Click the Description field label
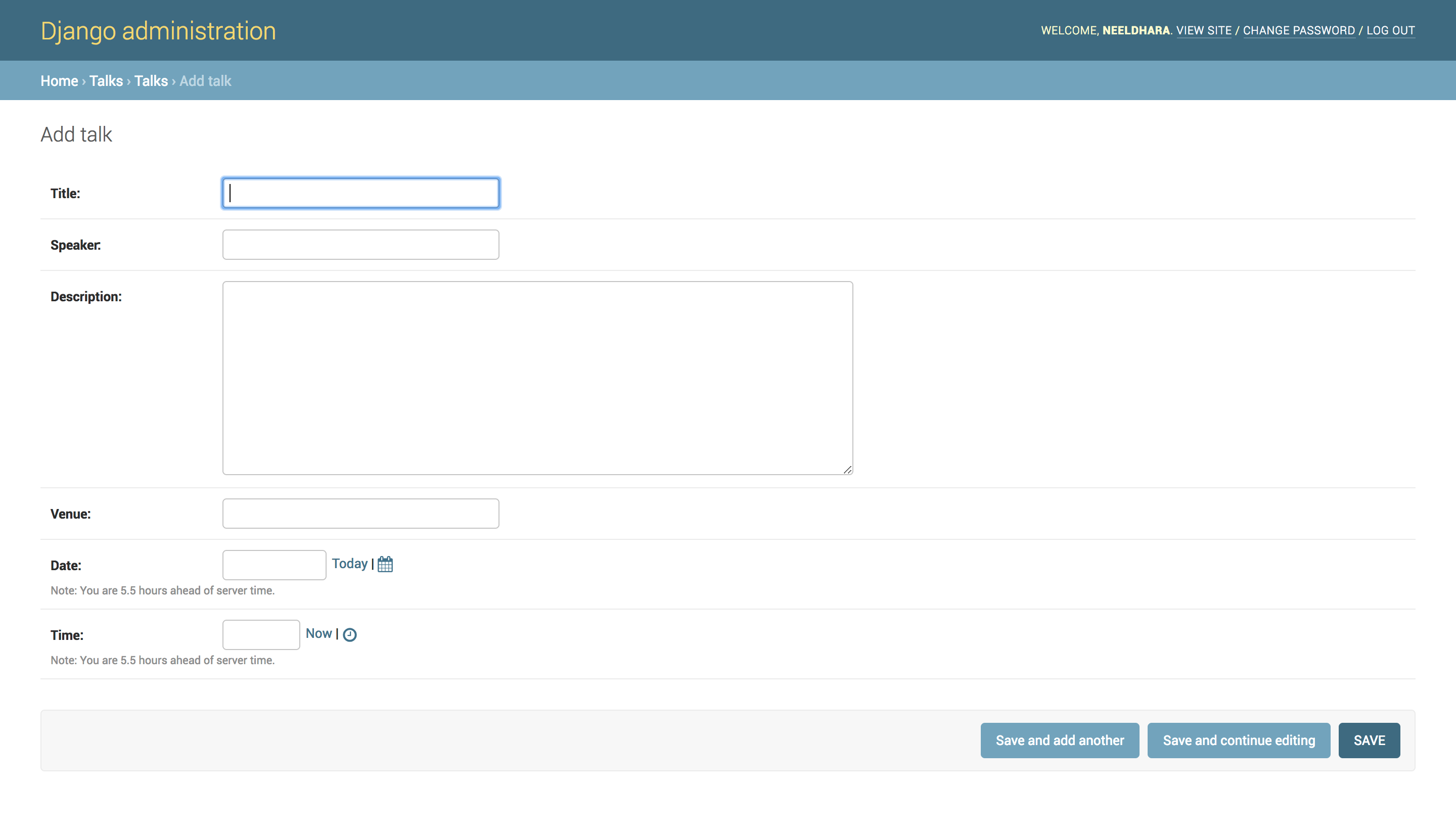The height and width of the screenshot is (832, 1456). pos(86,296)
